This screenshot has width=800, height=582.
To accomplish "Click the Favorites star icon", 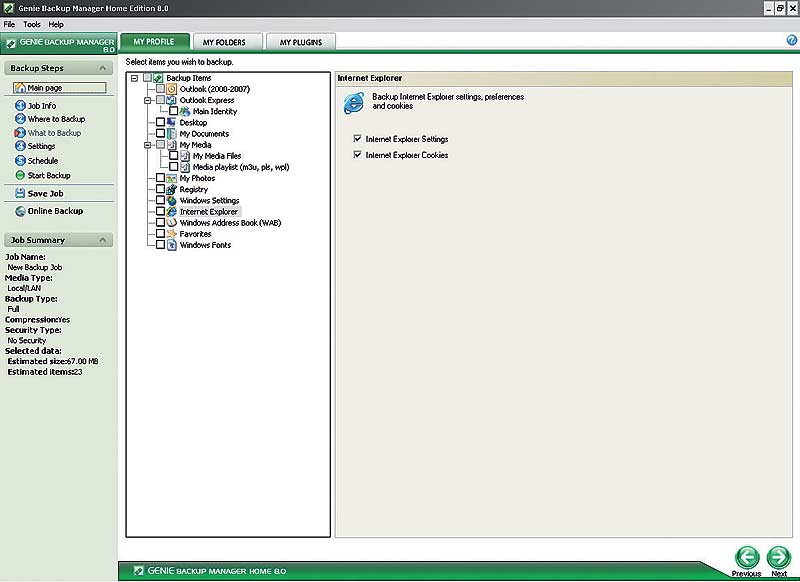I will [x=172, y=234].
